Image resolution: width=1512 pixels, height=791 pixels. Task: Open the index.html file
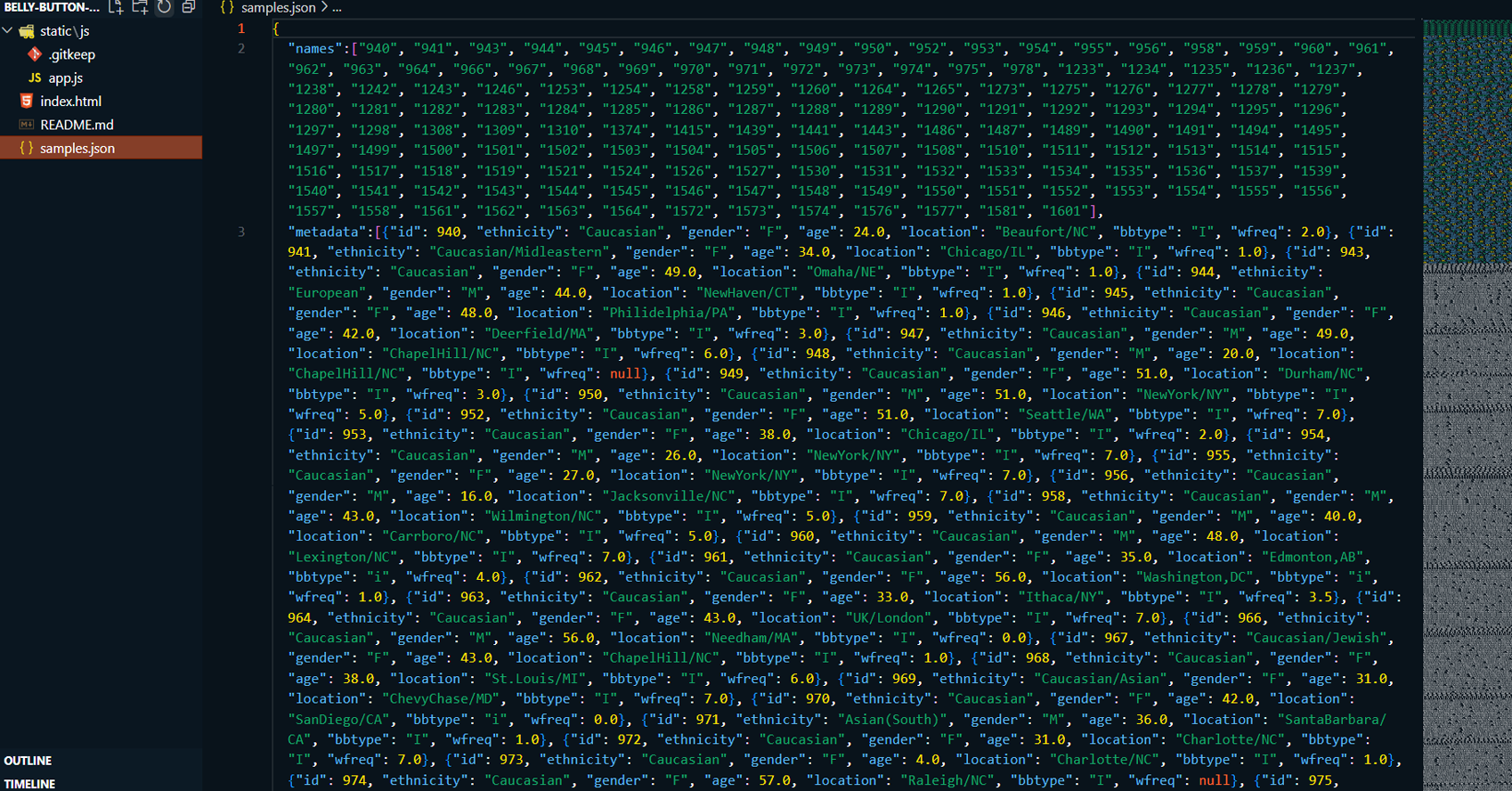[x=70, y=102]
